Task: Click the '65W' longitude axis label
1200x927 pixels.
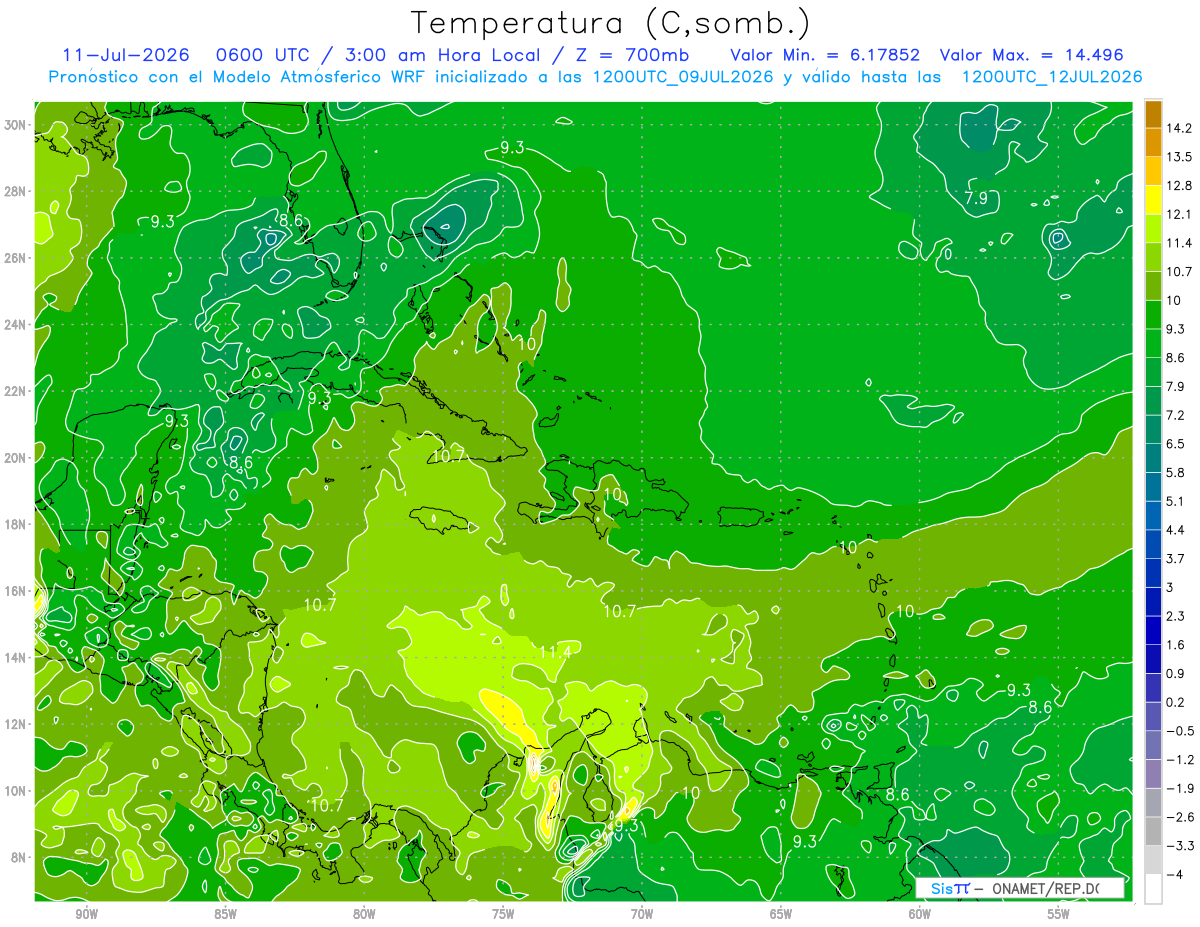Action: pos(781,914)
